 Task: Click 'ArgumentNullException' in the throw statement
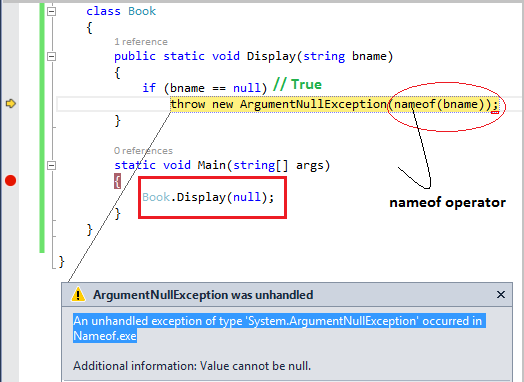(x=313, y=104)
